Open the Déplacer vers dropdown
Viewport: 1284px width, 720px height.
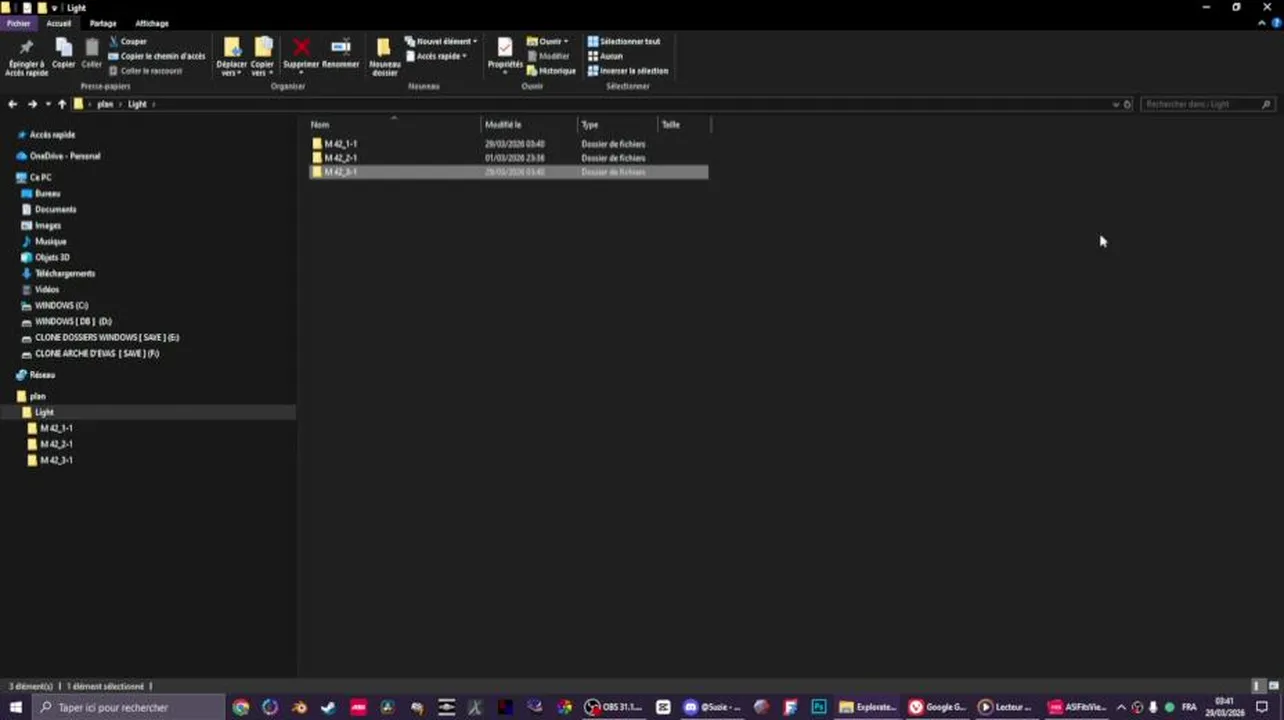click(231, 58)
